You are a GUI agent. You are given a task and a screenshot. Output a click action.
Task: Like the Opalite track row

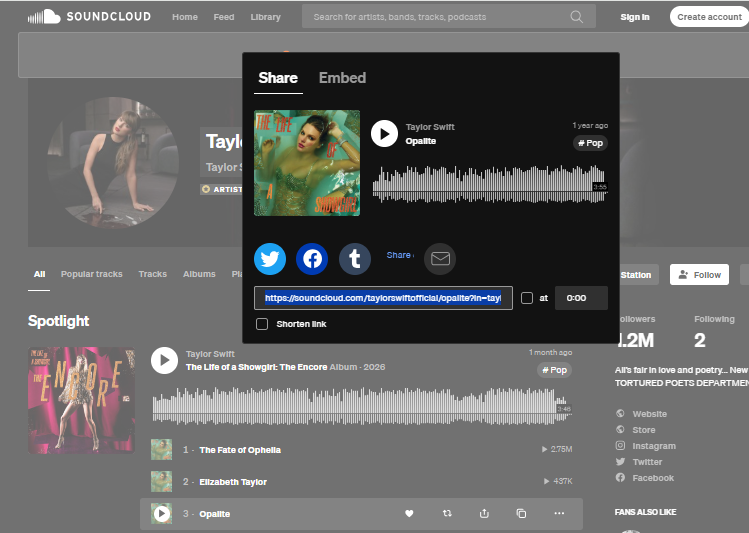click(409, 513)
